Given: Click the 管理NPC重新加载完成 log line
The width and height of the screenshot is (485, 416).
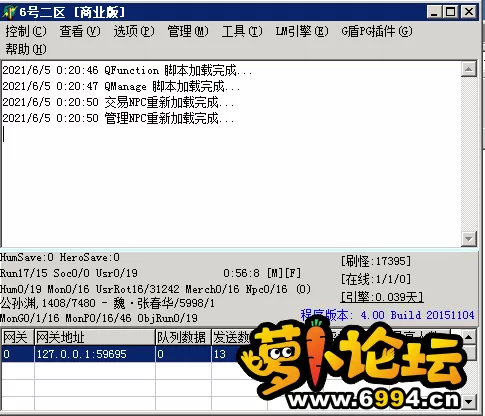Looking at the screenshot, I should (x=118, y=118).
